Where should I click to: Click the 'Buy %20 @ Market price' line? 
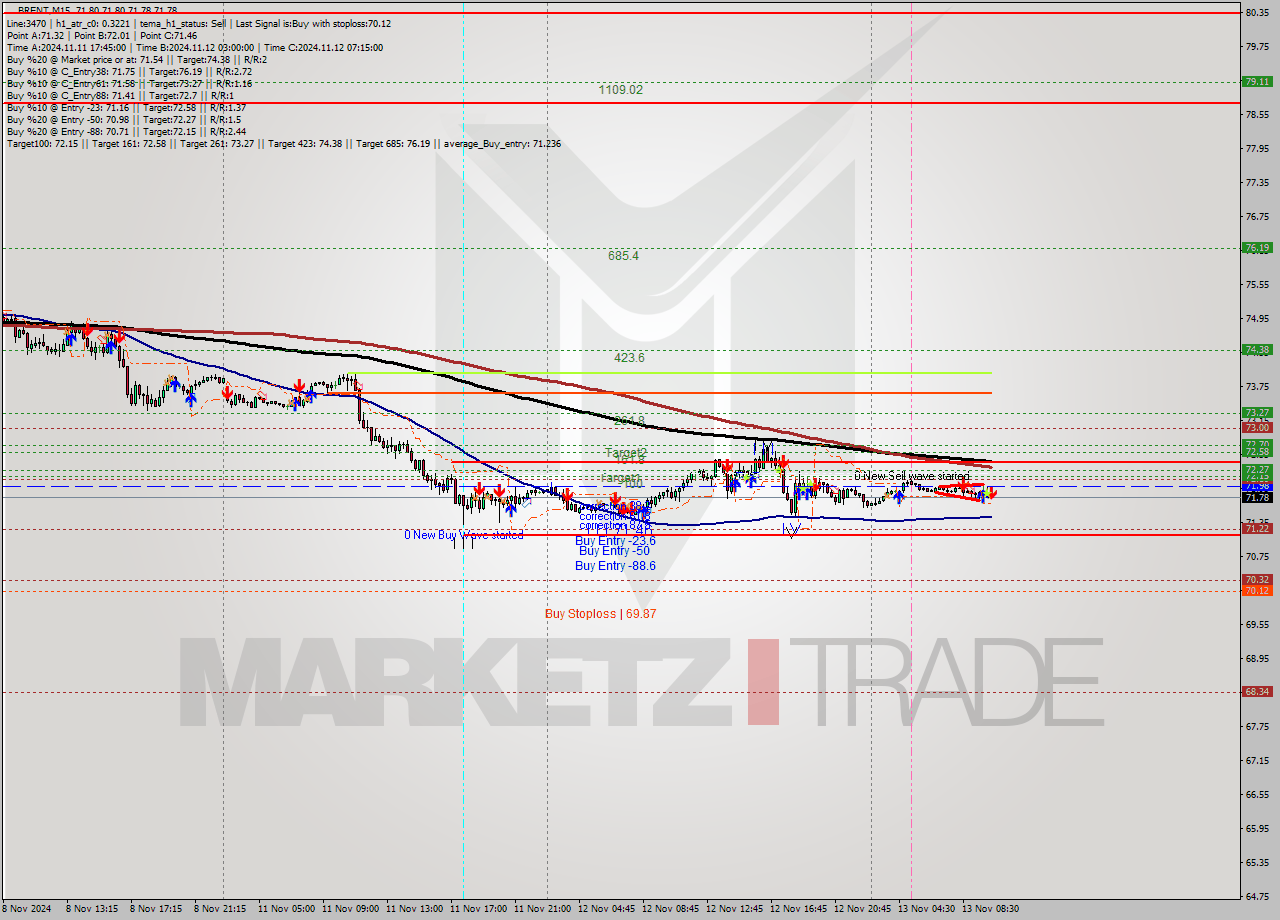click(x=135, y=59)
